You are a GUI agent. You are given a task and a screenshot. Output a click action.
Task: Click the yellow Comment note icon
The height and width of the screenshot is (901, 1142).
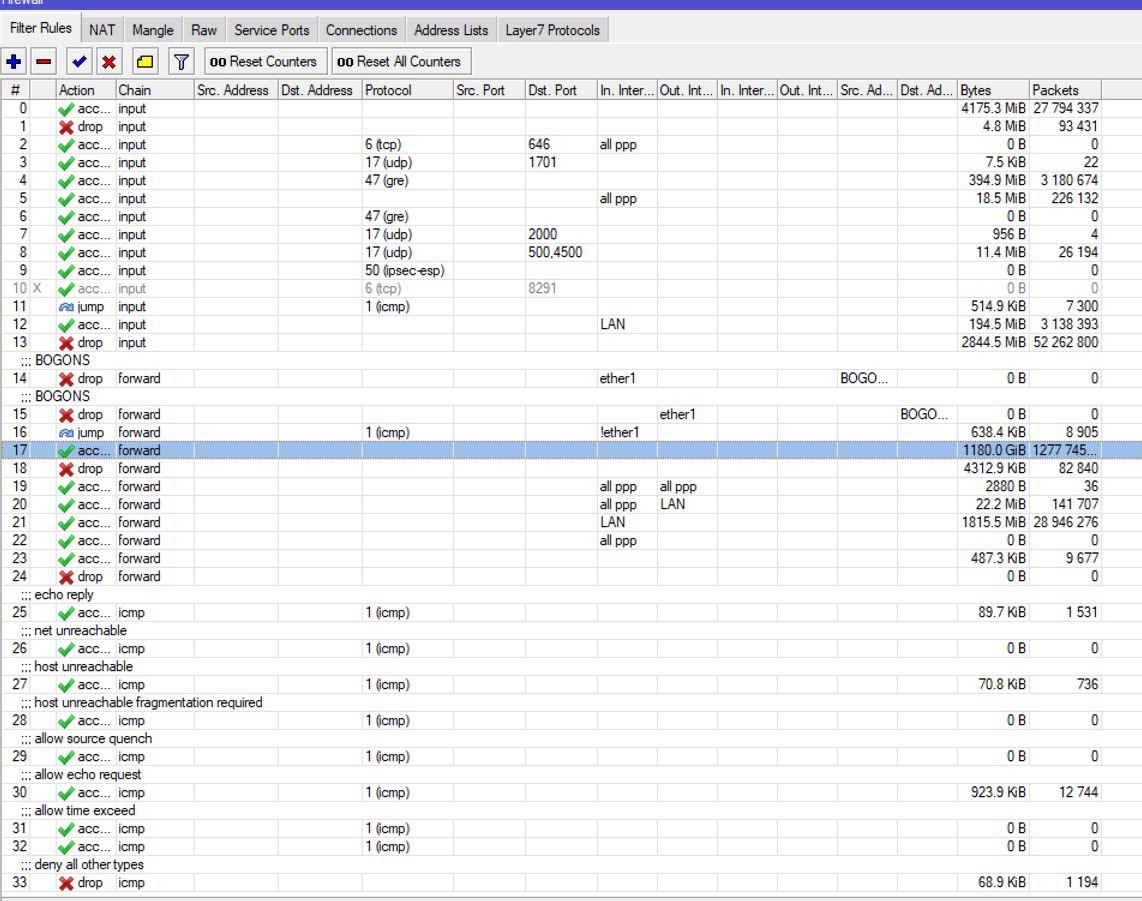point(145,62)
